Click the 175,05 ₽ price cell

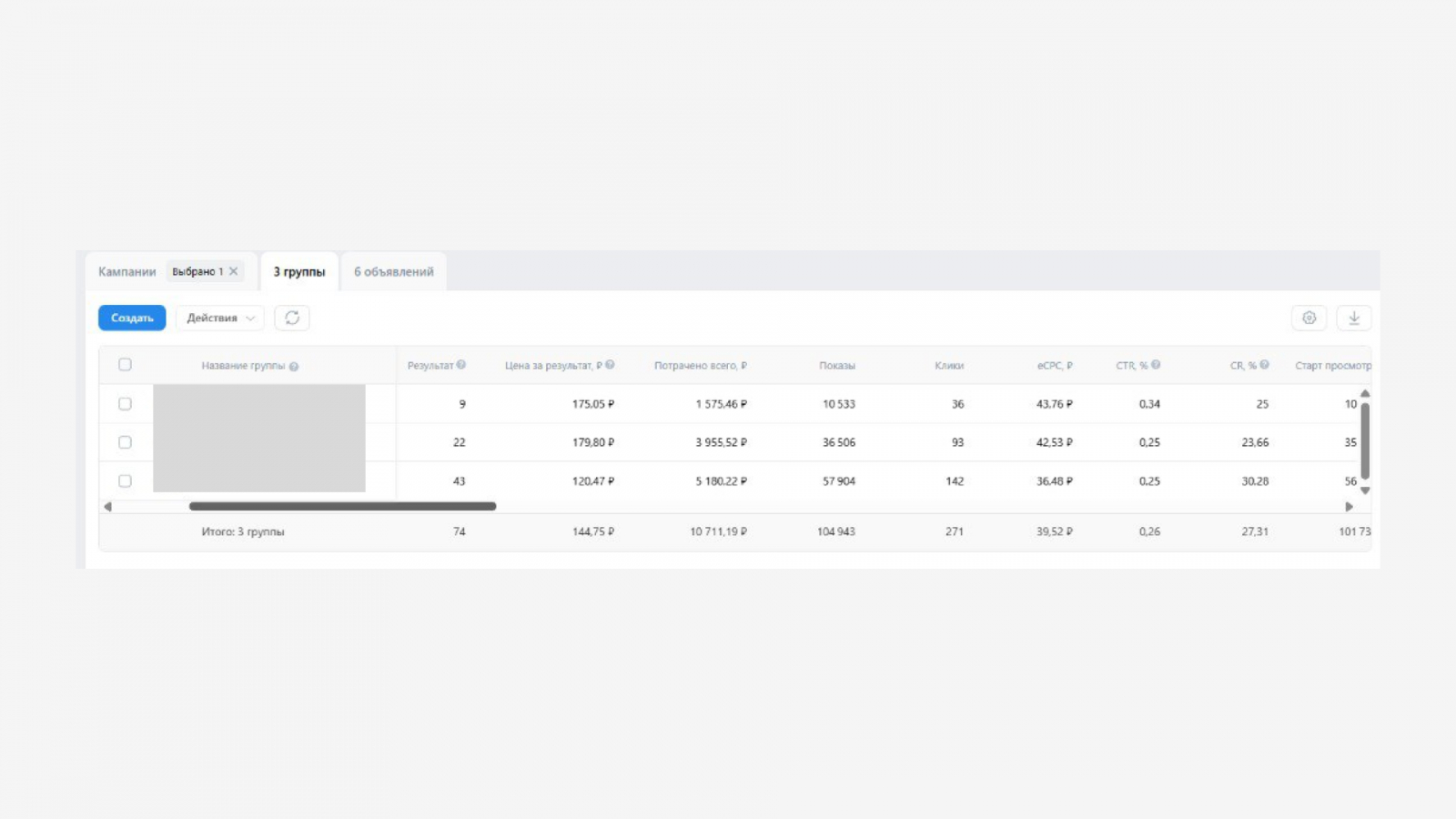pos(593,404)
